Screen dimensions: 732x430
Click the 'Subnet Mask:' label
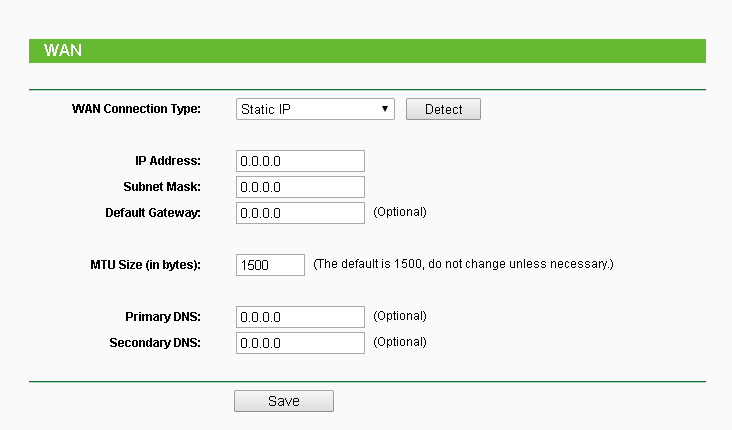pyautogui.click(x=162, y=186)
